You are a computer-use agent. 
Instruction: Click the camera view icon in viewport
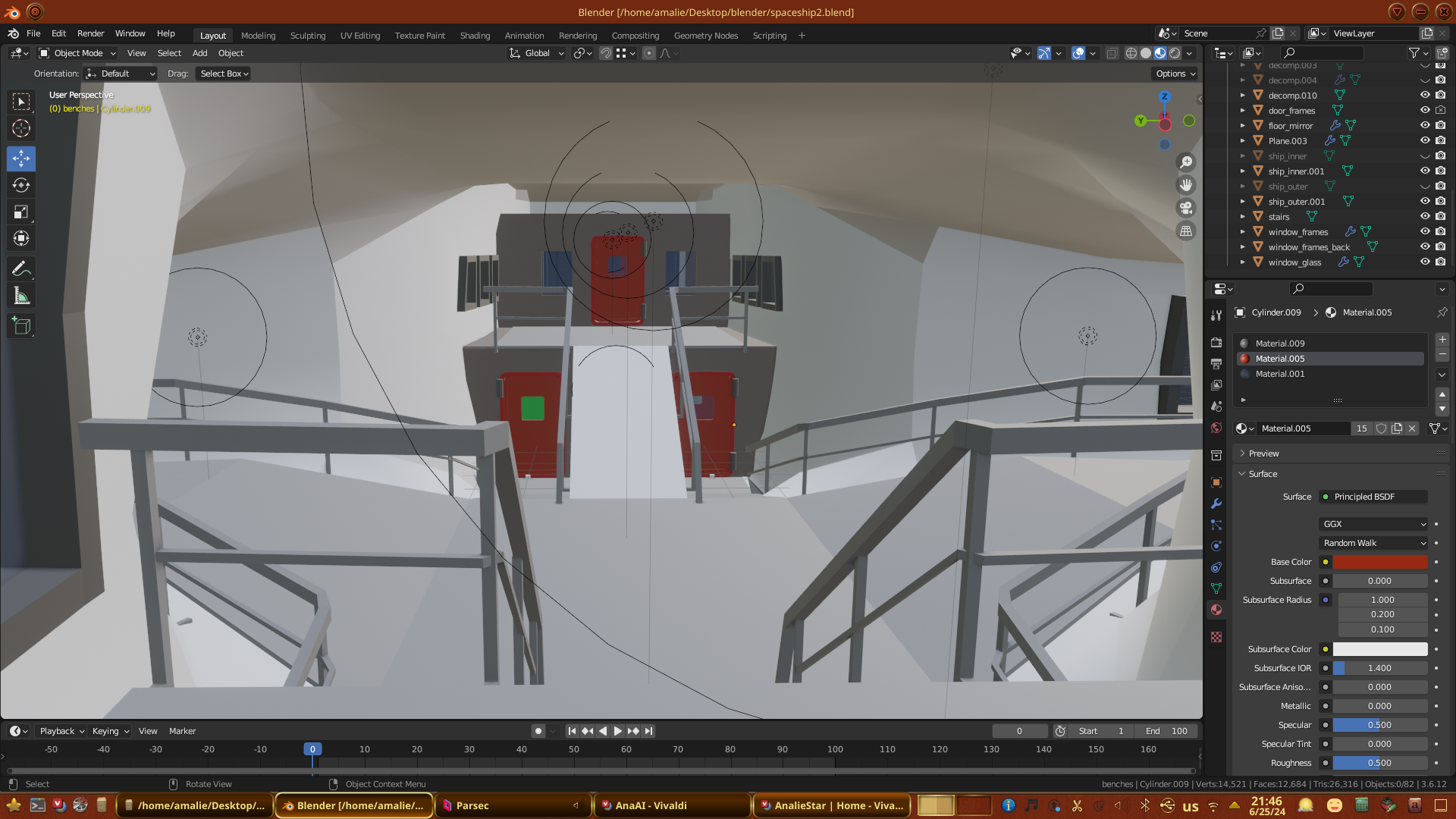tap(1186, 208)
